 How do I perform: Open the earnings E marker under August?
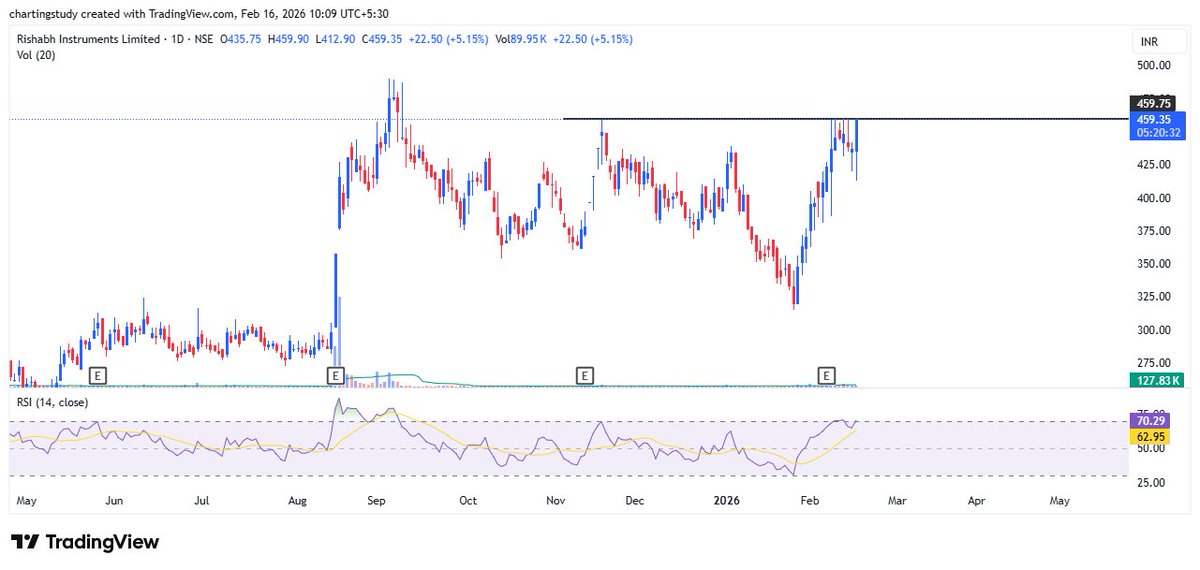click(x=336, y=375)
